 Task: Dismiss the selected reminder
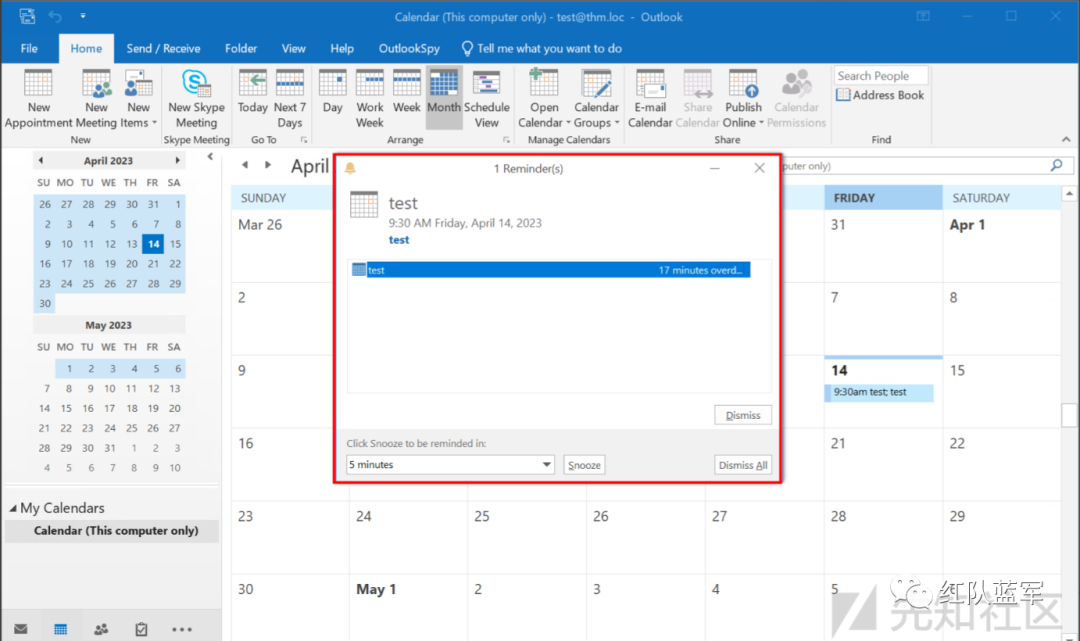742,415
